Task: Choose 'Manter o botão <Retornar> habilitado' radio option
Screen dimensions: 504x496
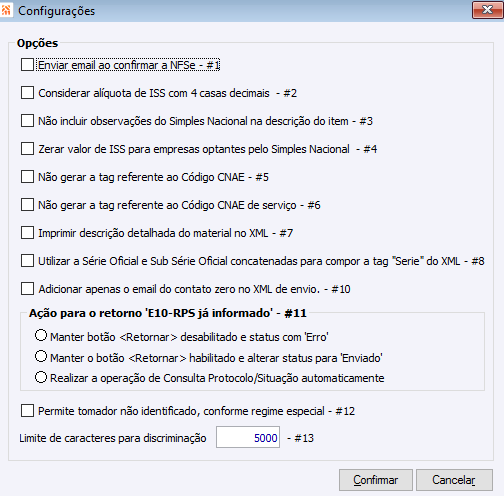Action: (41, 357)
